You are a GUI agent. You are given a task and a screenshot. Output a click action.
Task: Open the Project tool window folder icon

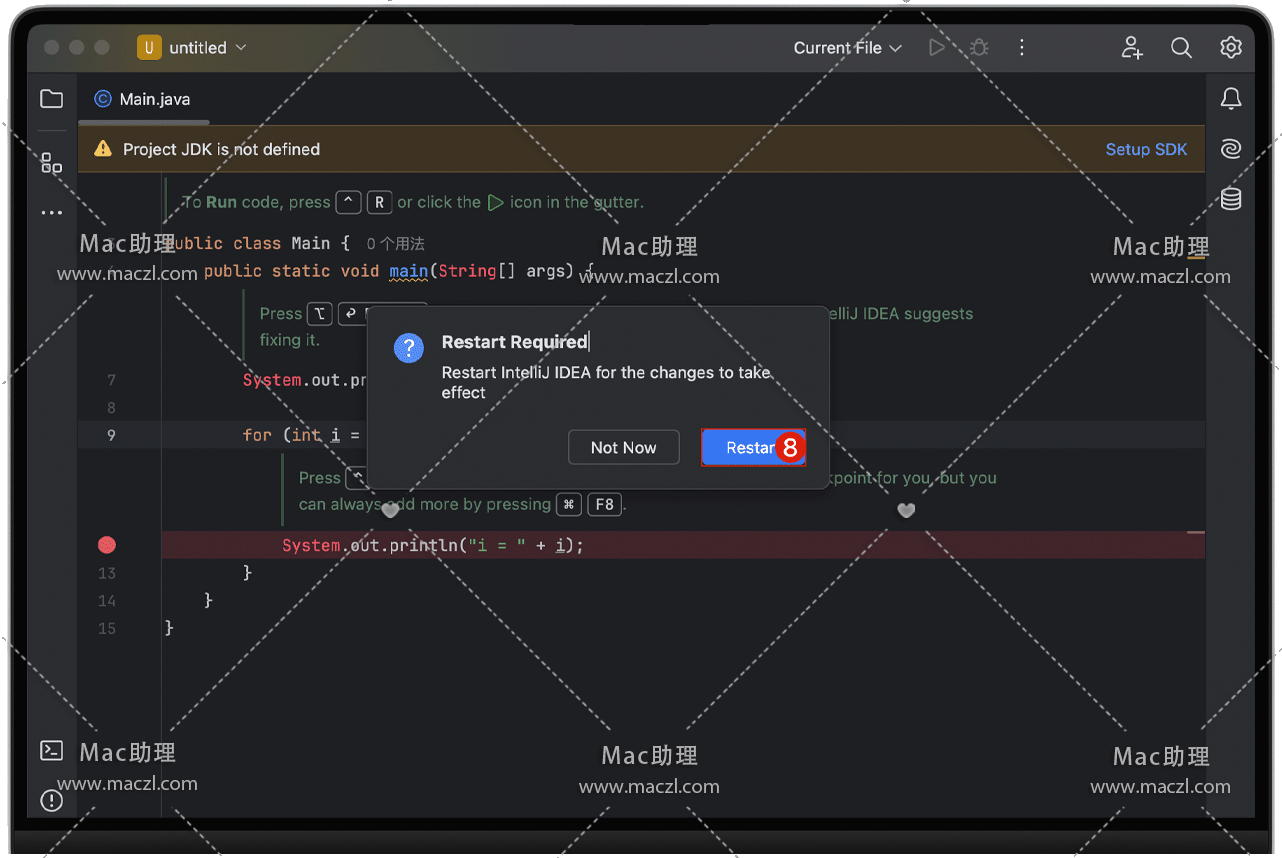coord(51,99)
